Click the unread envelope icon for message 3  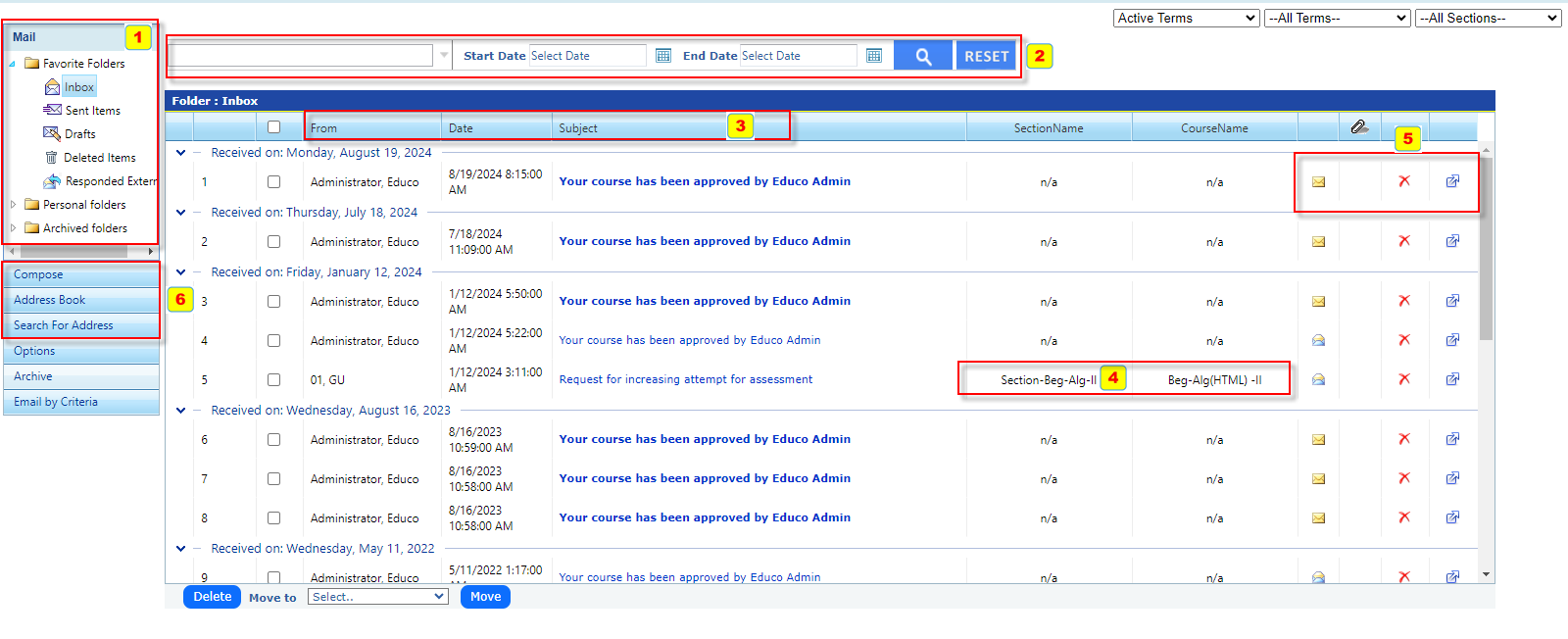[1318, 302]
